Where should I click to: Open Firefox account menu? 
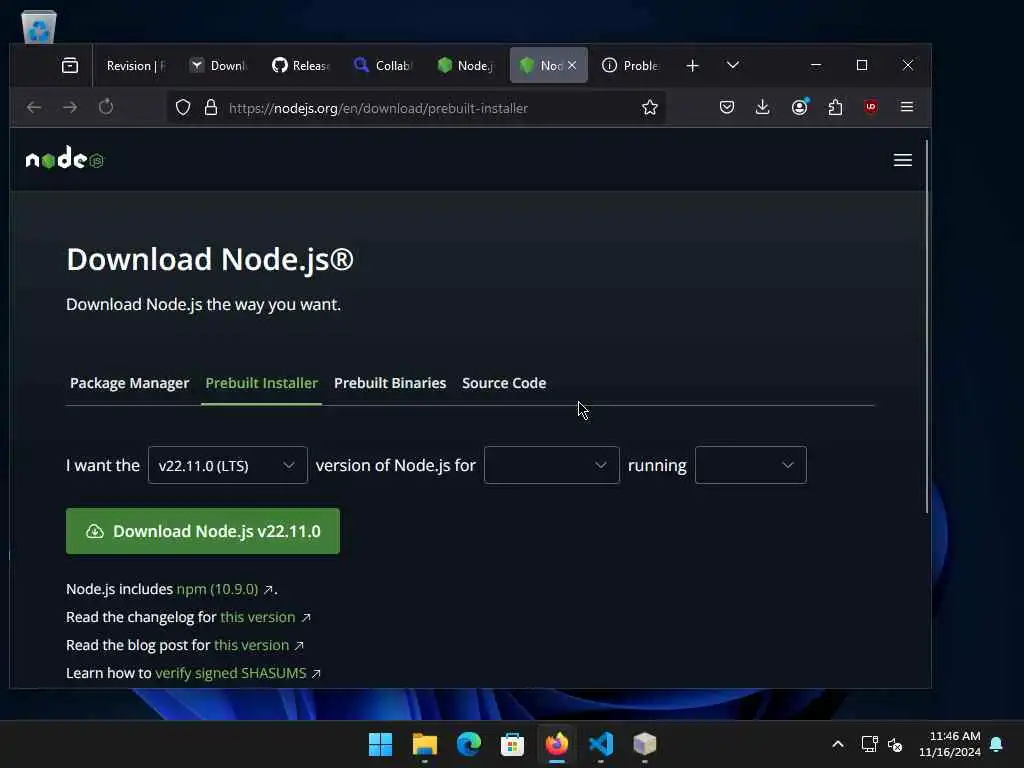click(x=799, y=107)
